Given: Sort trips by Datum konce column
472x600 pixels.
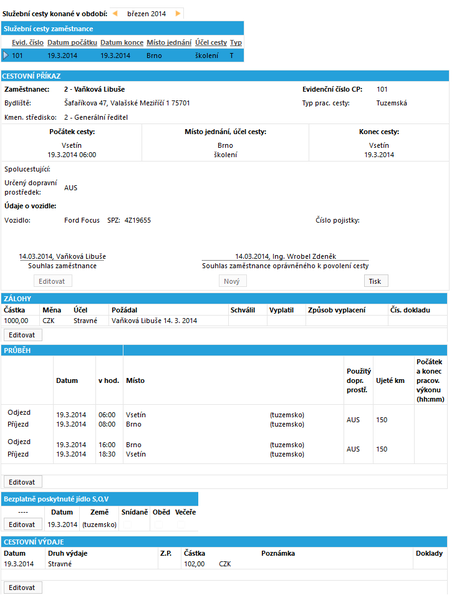Looking at the screenshot, I should coord(122,42).
